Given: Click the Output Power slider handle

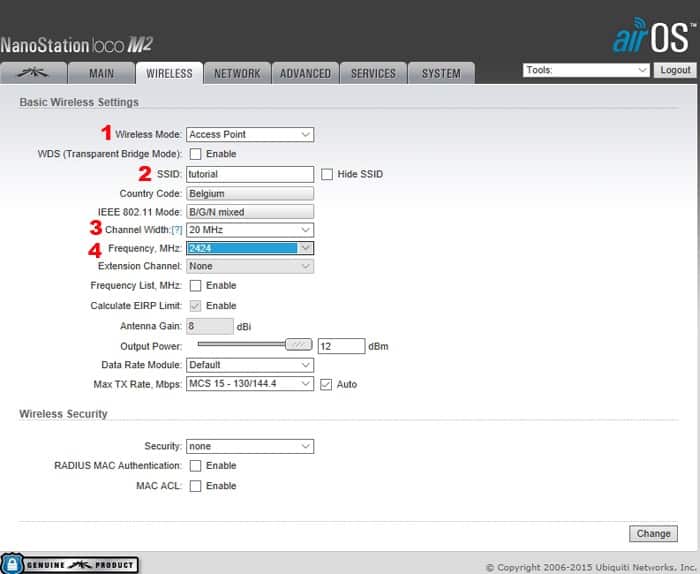Looking at the screenshot, I should pos(299,344).
